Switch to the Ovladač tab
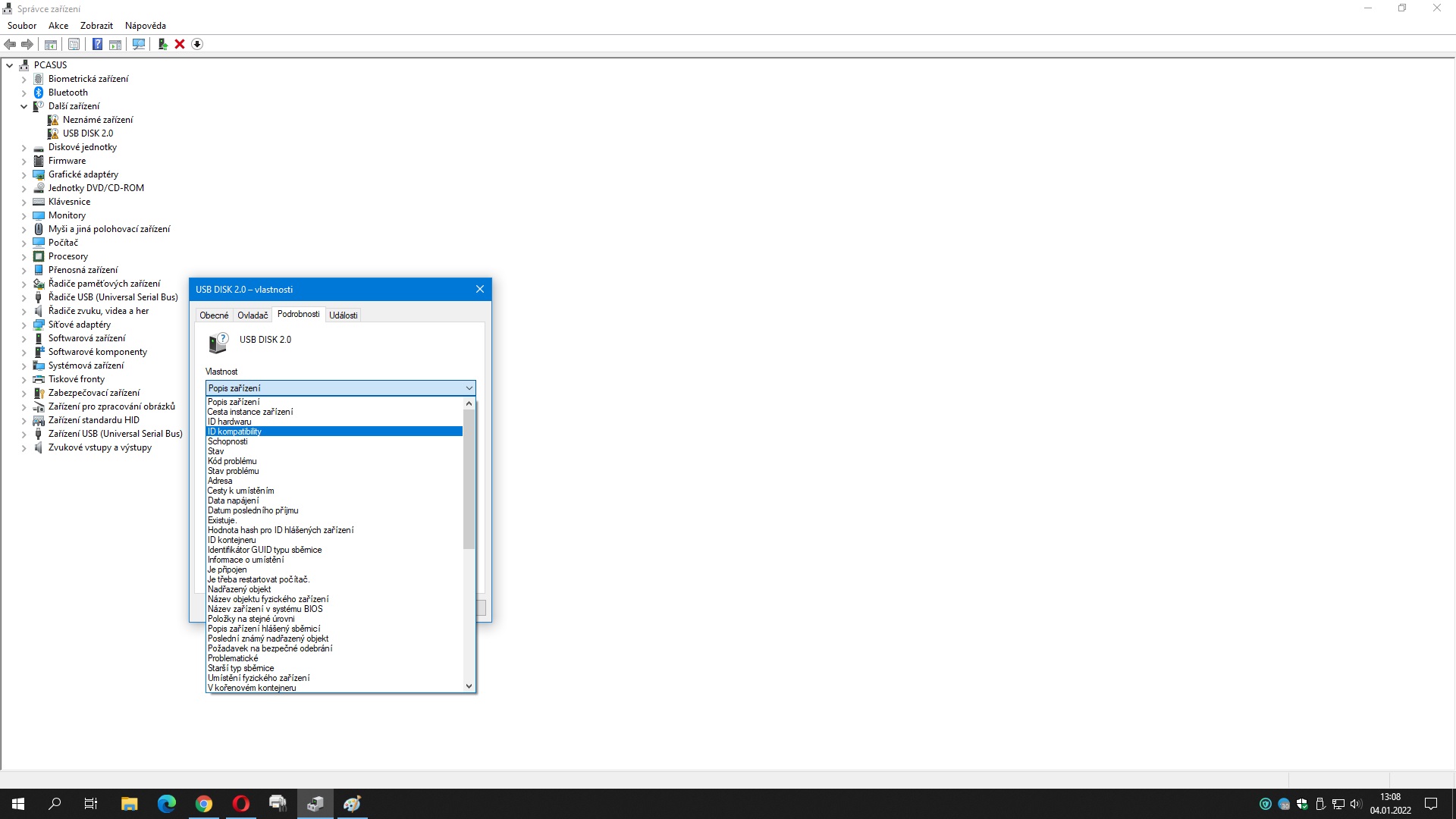 coord(253,315)
